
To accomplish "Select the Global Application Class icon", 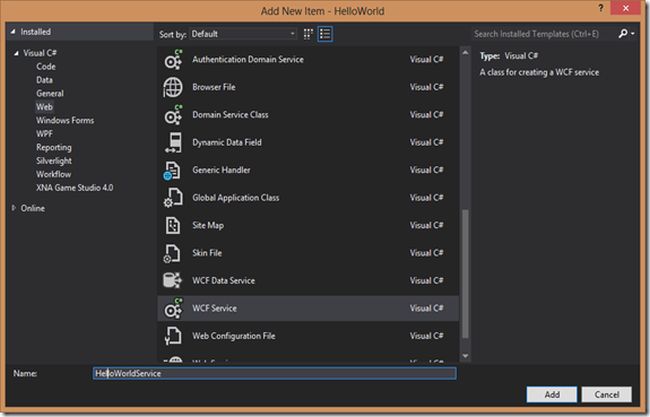I will [173, 198].
